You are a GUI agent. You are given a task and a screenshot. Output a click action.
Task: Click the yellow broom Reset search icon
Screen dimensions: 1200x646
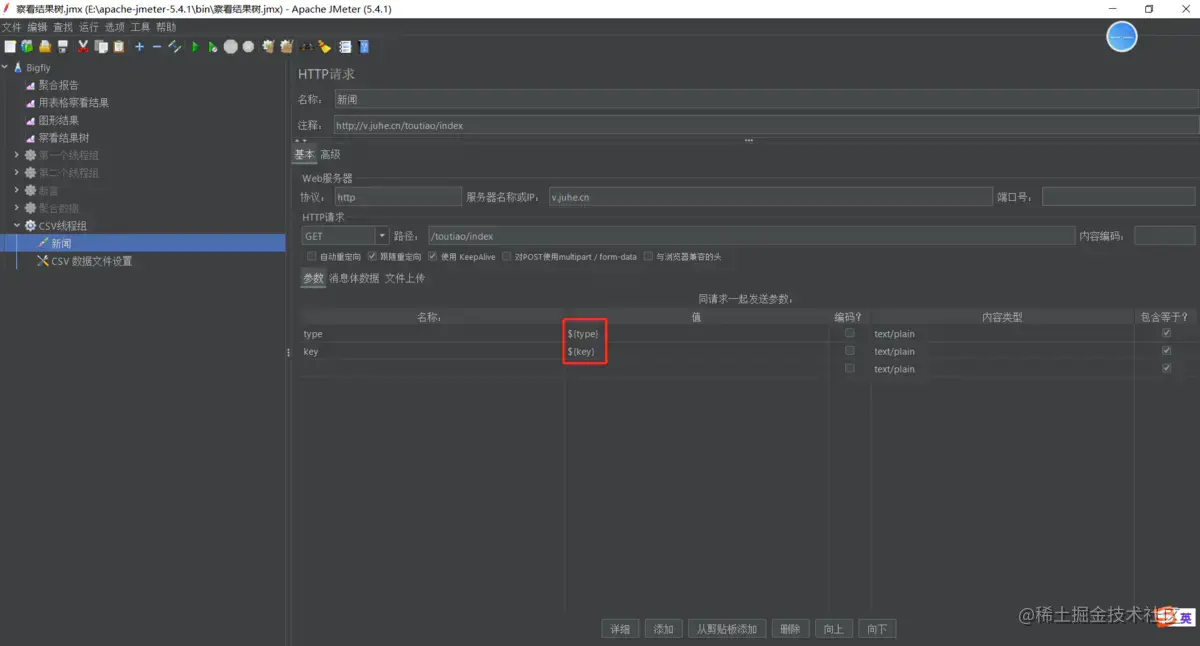[x=324, y=46]
